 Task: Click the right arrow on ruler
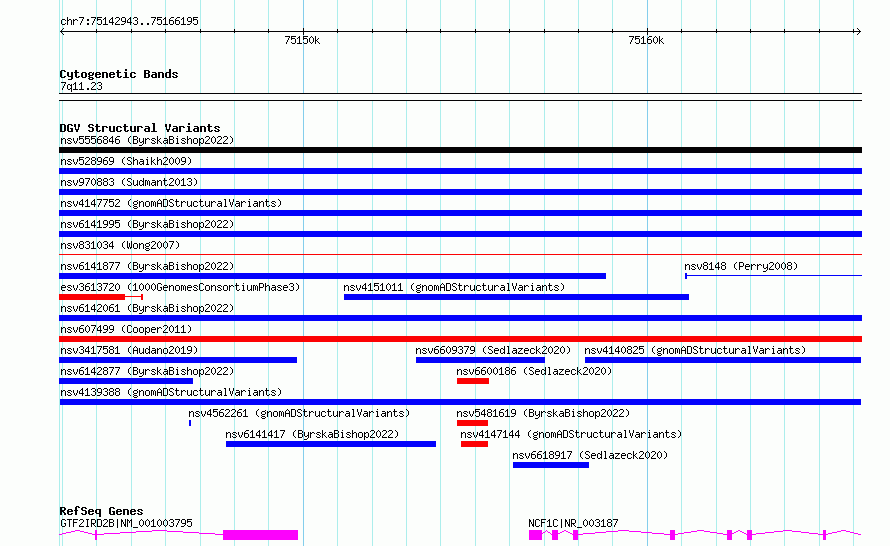[858, 31]
